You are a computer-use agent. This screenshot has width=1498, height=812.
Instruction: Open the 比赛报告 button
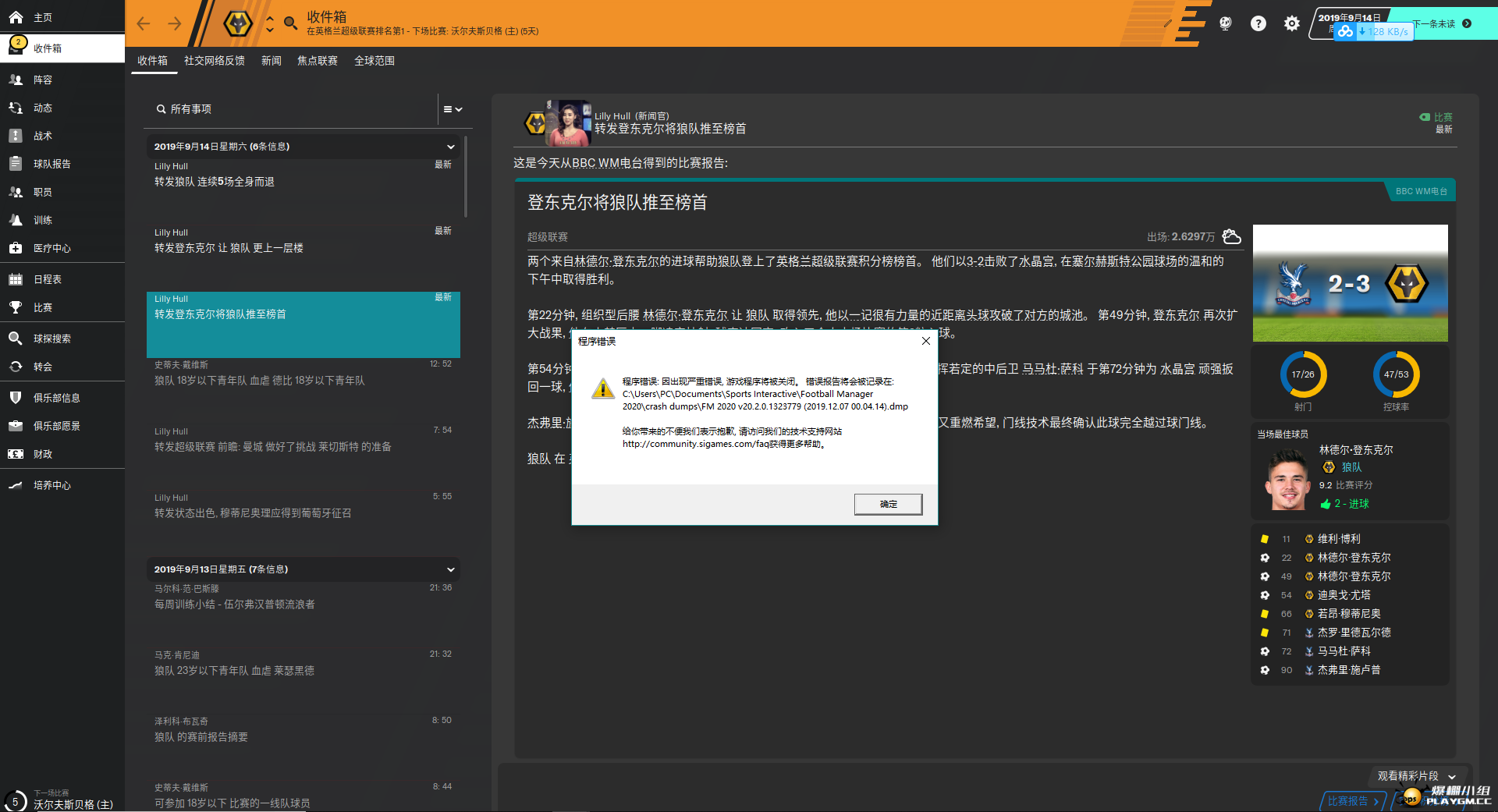click(1353, 801)
